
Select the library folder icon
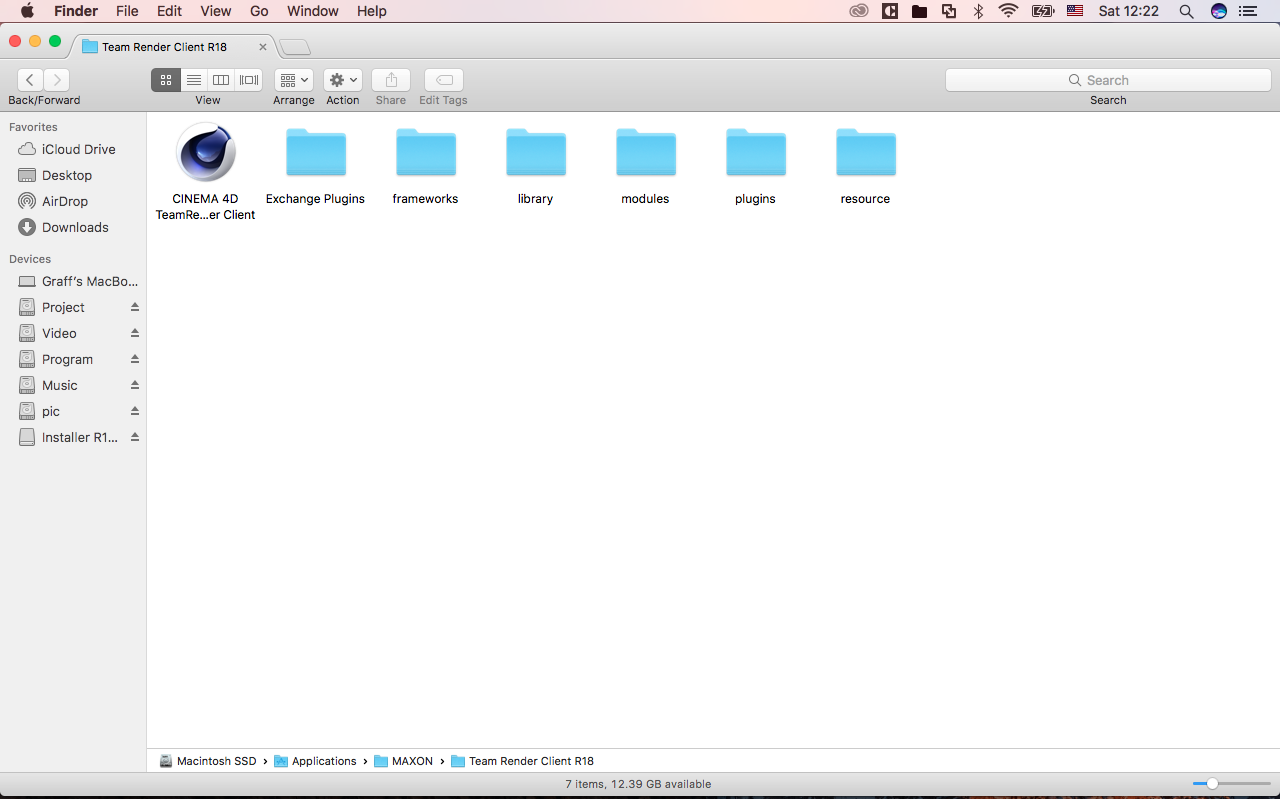[x=536, y=152]
